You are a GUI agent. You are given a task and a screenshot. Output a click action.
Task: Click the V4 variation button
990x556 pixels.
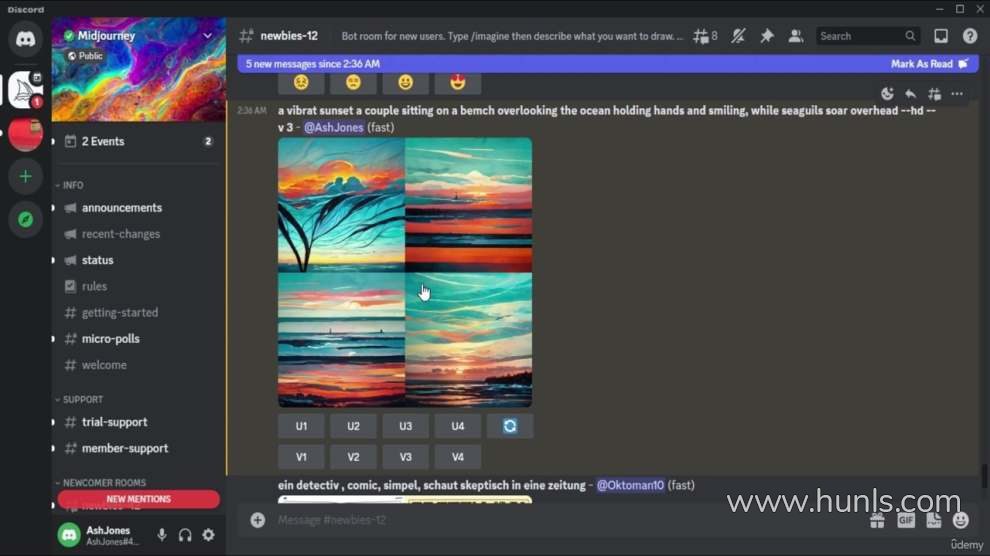[x=458, y=457]
